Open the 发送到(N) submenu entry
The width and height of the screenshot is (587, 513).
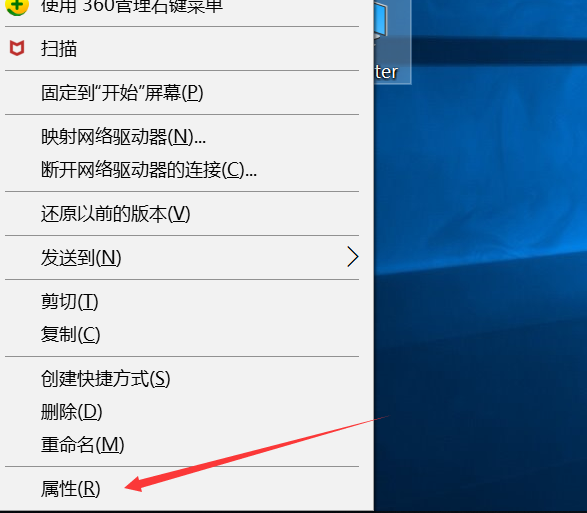(x=182, y=258)
